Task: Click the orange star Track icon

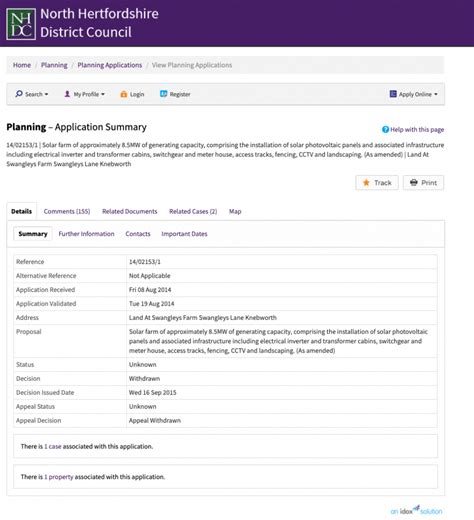Action: (x=366, y=183)
